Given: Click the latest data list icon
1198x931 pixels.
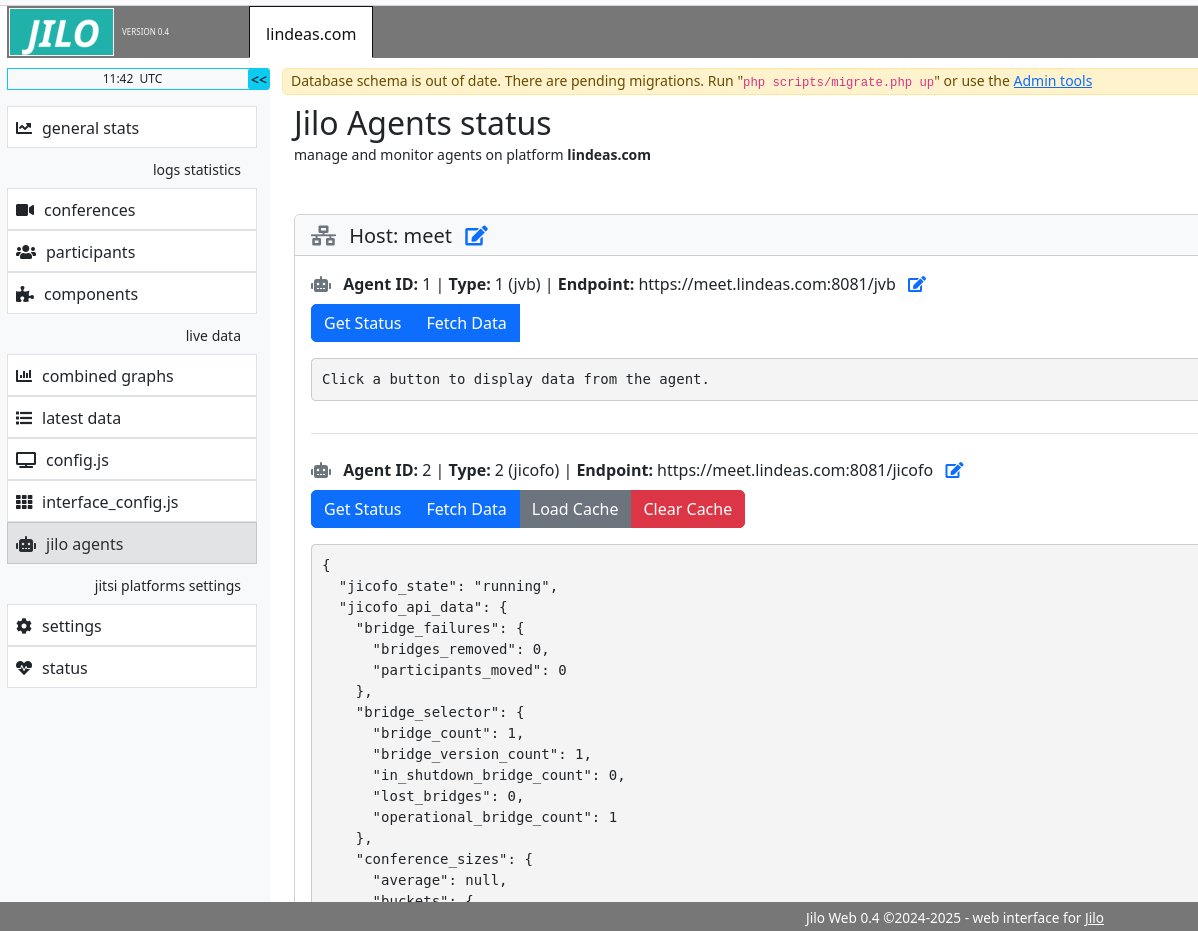Looking at the screenshot, I should point(24,418).
